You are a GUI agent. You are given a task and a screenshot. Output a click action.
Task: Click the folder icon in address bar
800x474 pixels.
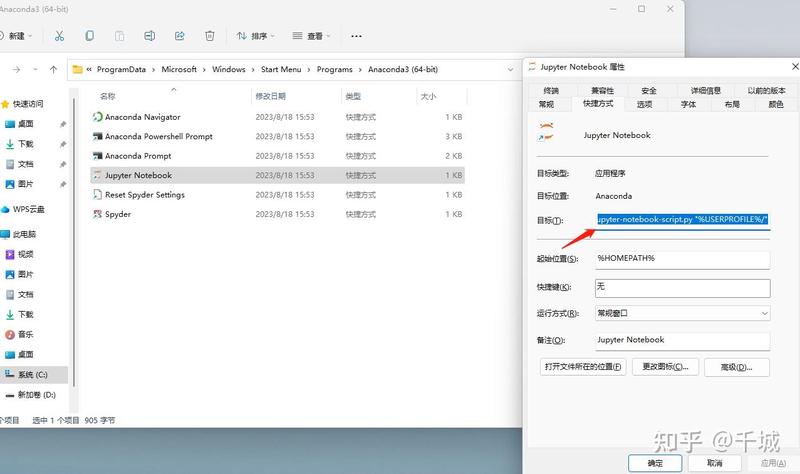(x=78, y=69)
